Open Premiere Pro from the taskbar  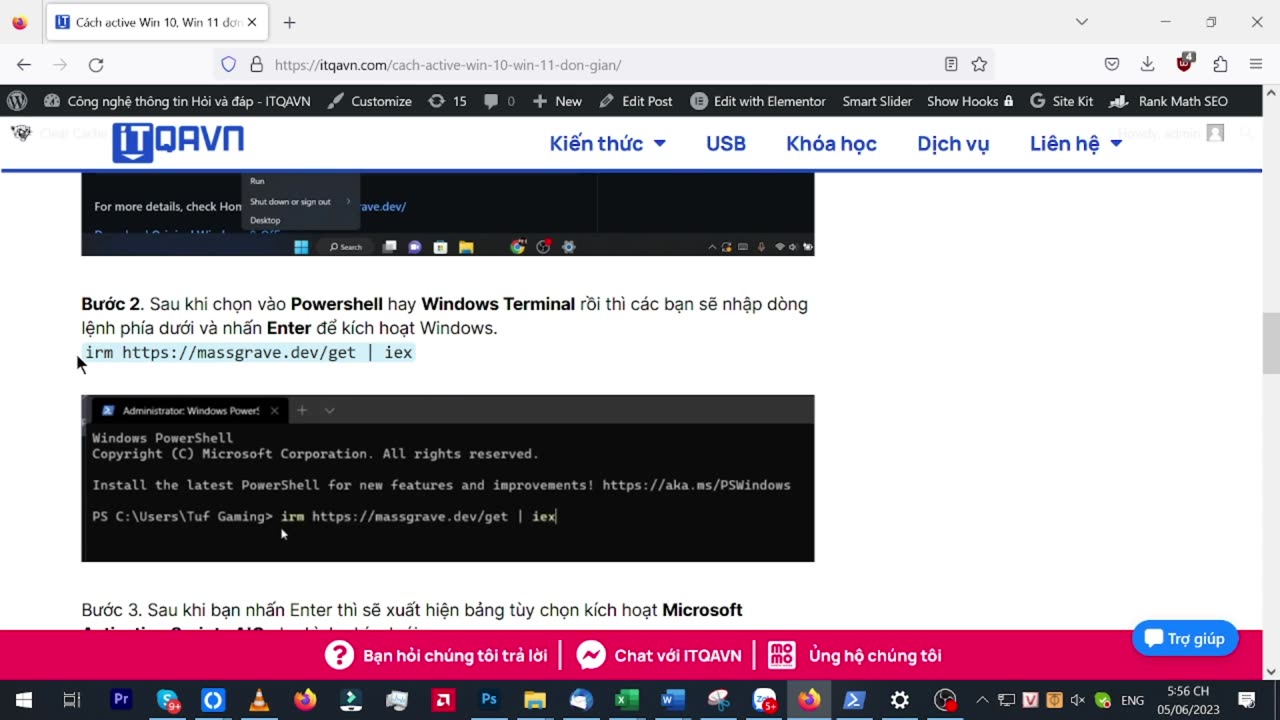coord(121,700)
